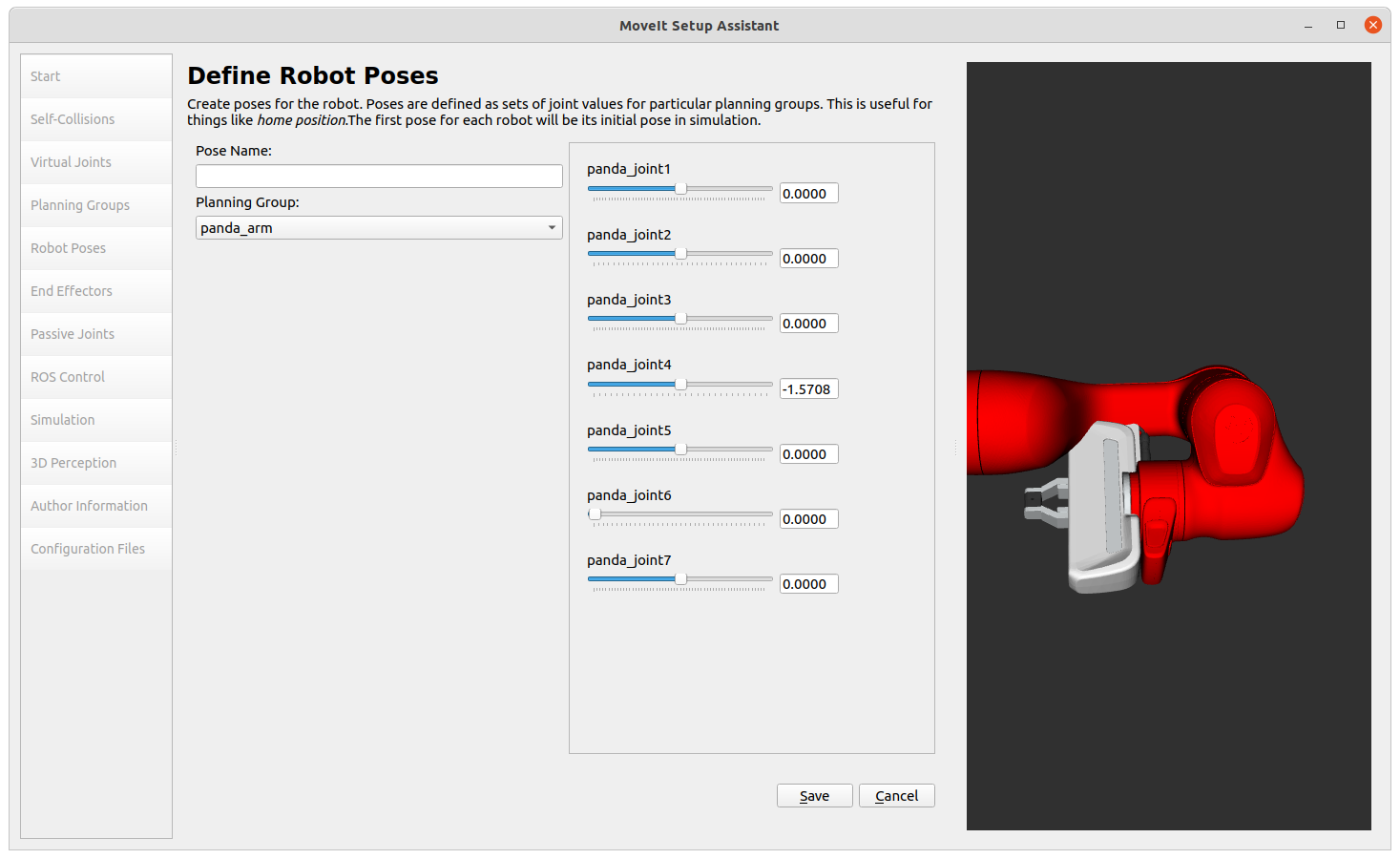Go to Passive Joints page

pos(96,334)
